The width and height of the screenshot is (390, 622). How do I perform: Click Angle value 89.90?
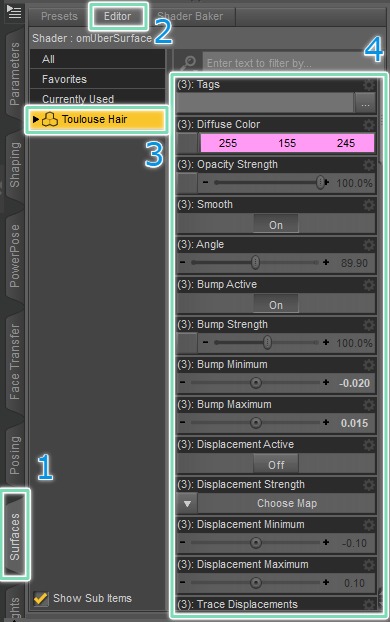pyautogui.click(x=354, y=263)
